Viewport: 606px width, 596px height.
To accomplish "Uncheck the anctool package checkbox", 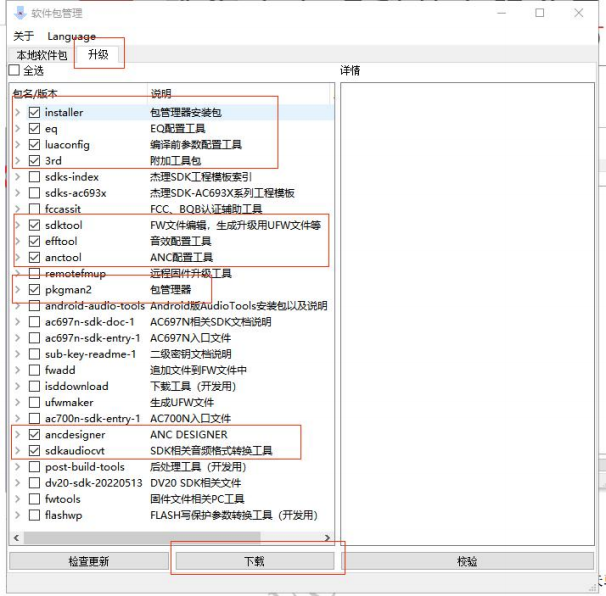I will click(x=34, y=257).
